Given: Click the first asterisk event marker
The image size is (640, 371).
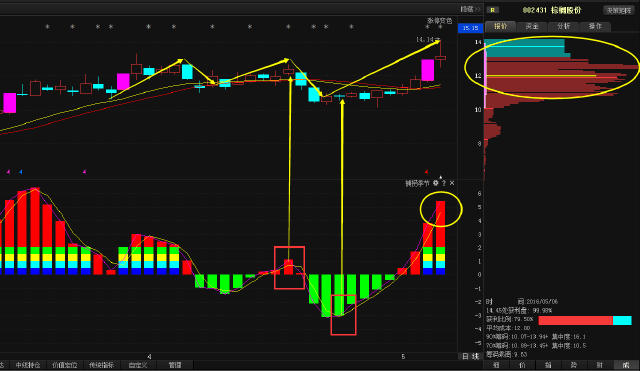Looking at the screenshot, I should pos(47,27).
